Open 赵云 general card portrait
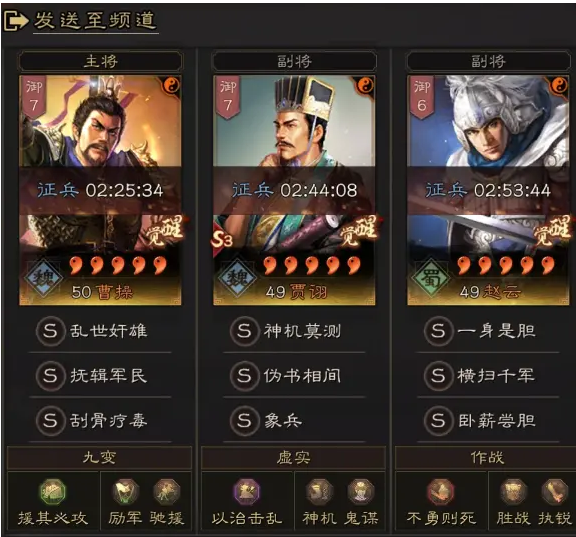576x537 pixels. (489, 190)
